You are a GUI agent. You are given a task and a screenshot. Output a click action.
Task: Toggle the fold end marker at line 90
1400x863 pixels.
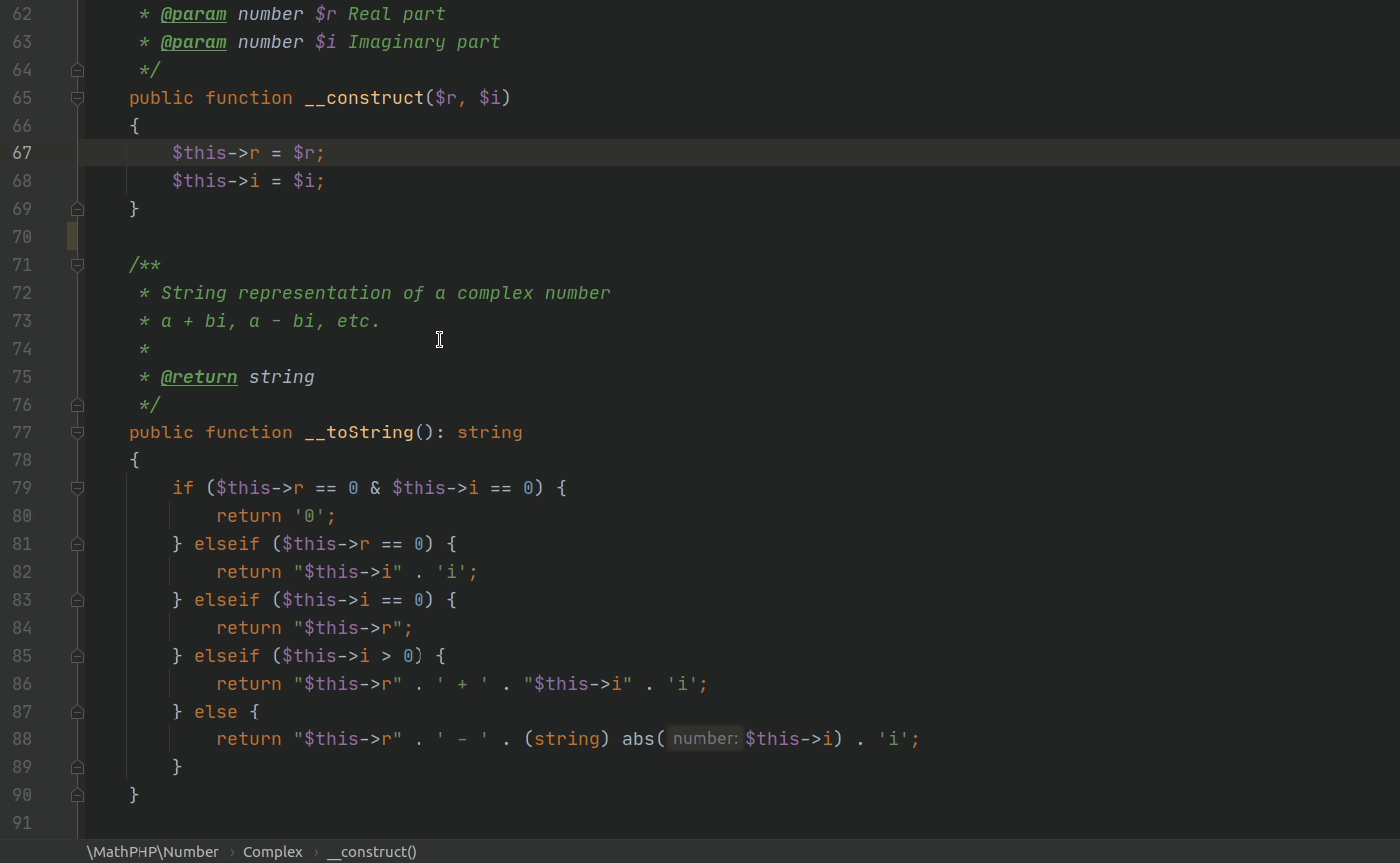click(77, 795)
